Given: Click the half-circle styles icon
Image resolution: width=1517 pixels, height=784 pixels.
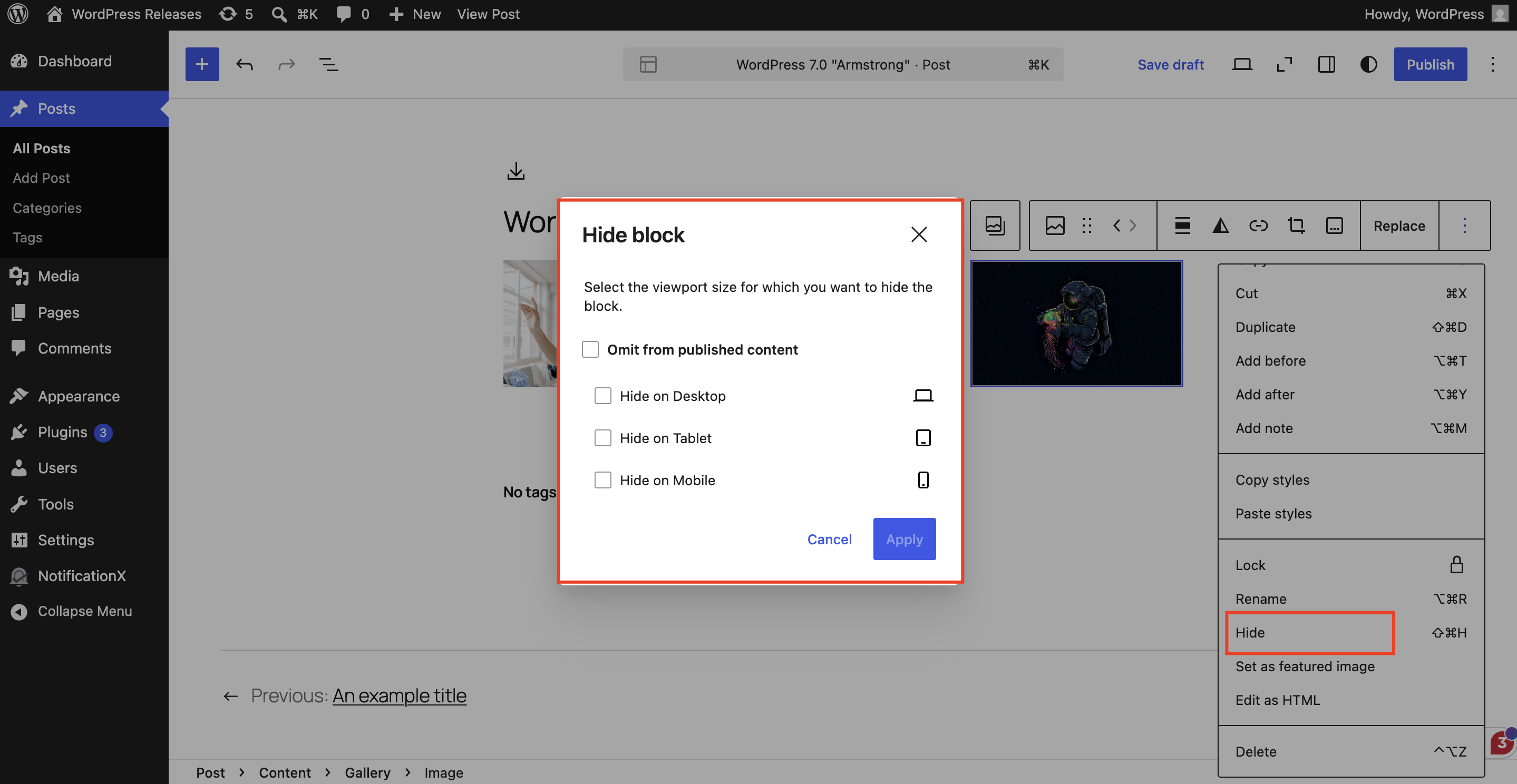Looking at the screenshot, I should [x=1368, y=64].
